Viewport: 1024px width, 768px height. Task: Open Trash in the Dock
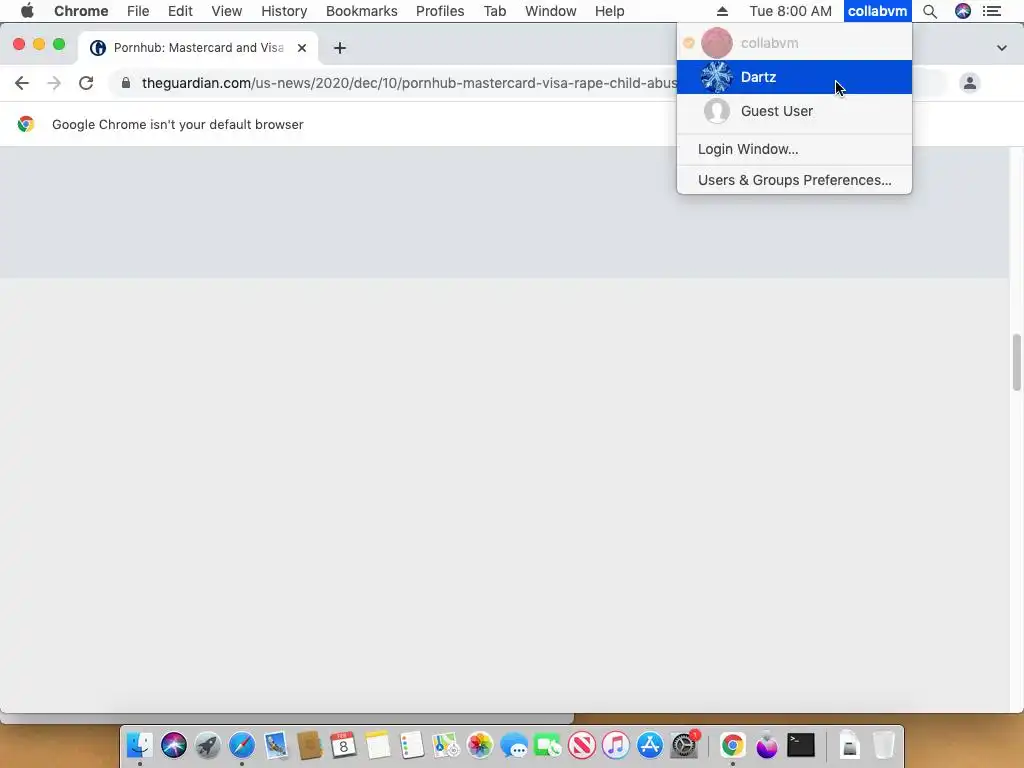click(884, 745)
